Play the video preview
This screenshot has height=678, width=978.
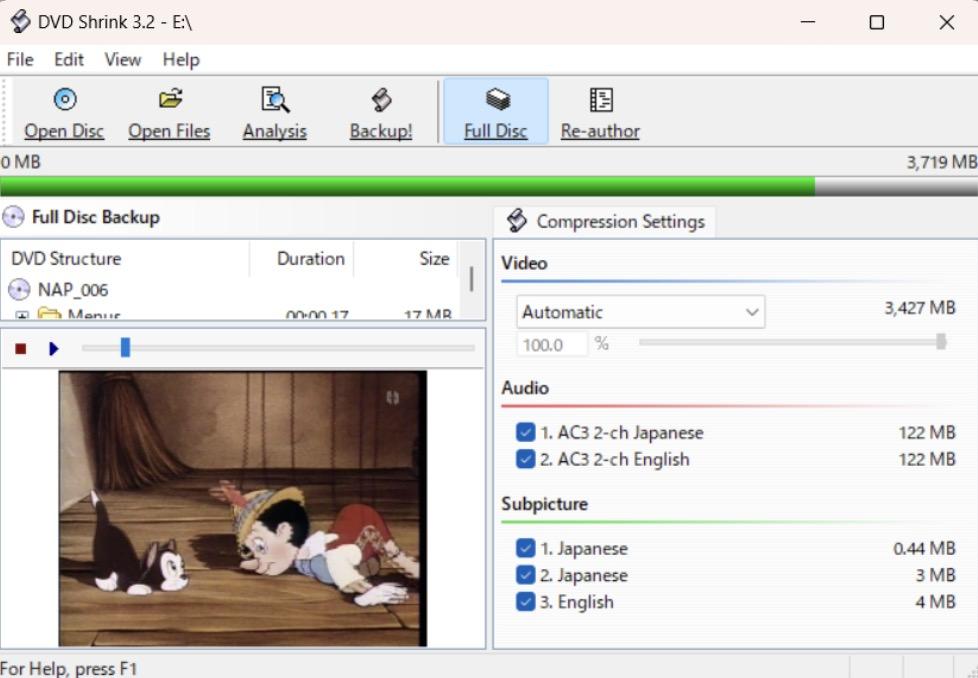pos(54,349)
